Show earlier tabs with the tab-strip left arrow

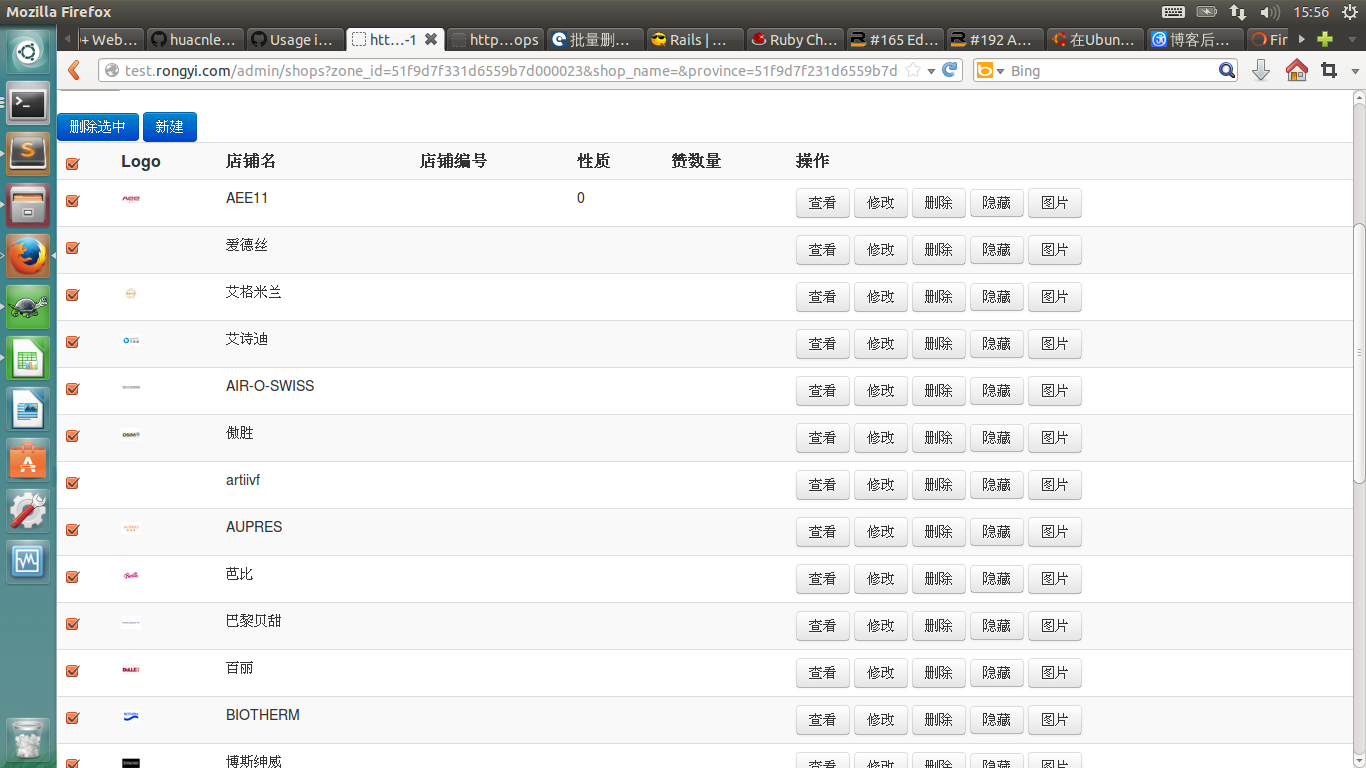click(x=68, y=40)
